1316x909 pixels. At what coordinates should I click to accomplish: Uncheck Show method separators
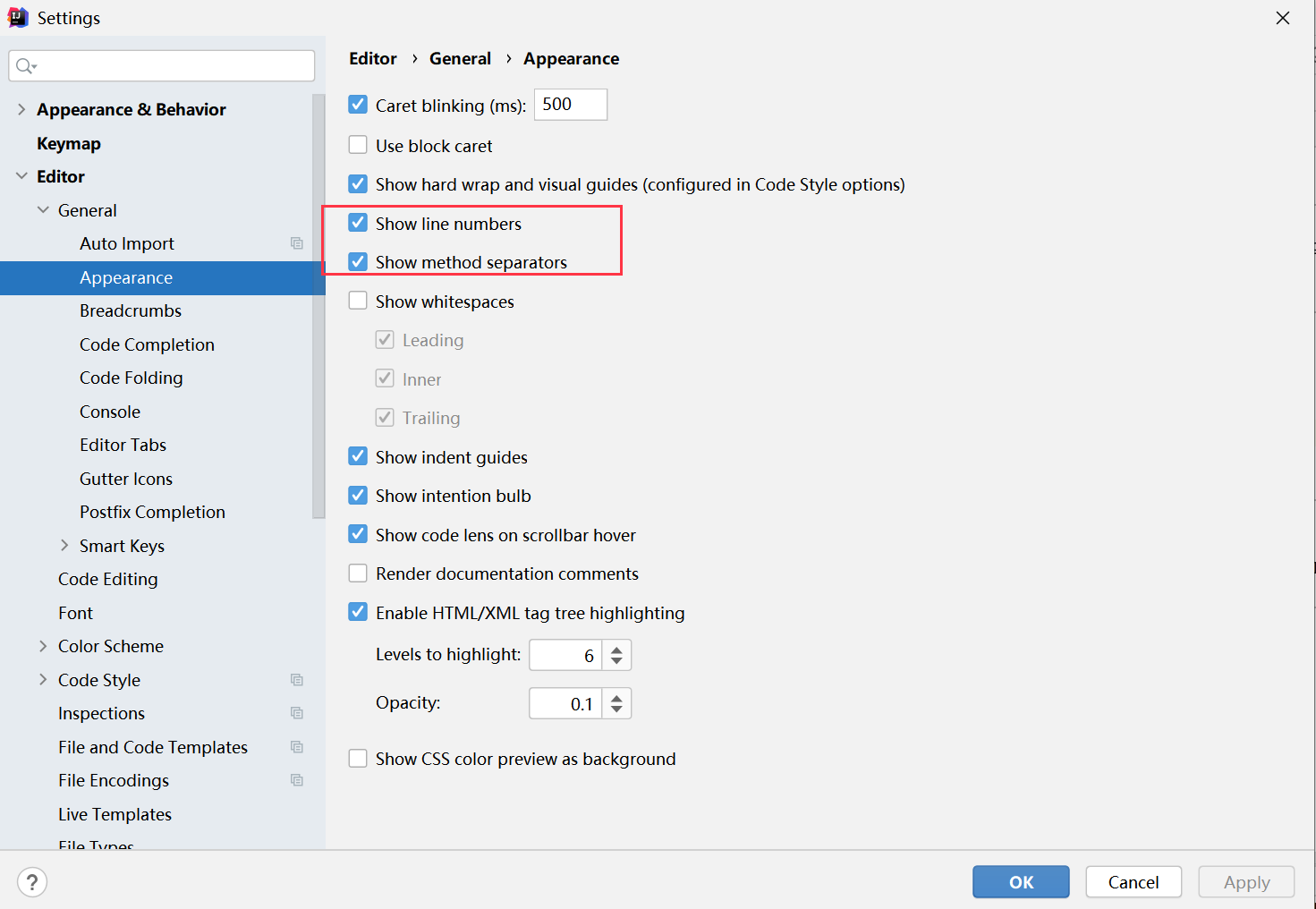tap(358, 262)
